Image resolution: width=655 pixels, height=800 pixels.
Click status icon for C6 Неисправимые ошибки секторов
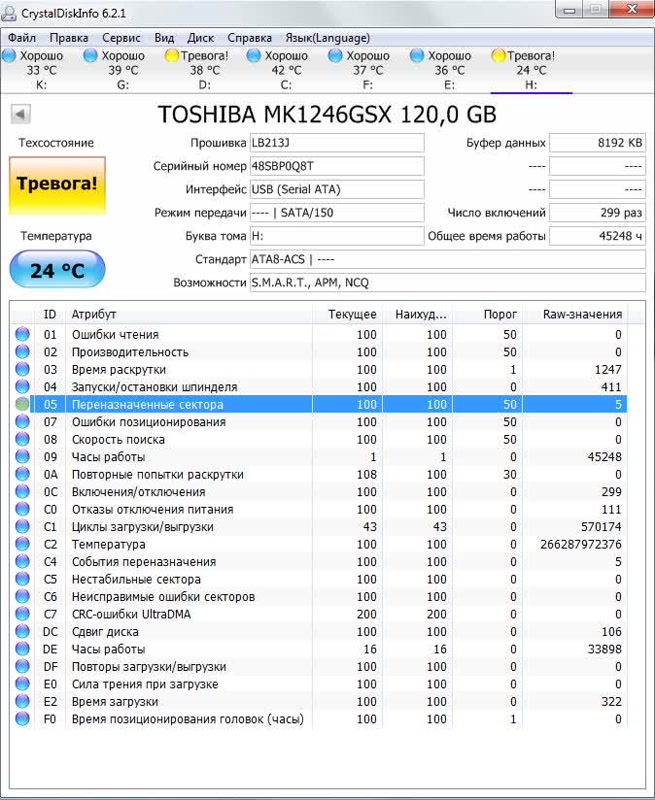pyautogui.click(x=22, y=596)
